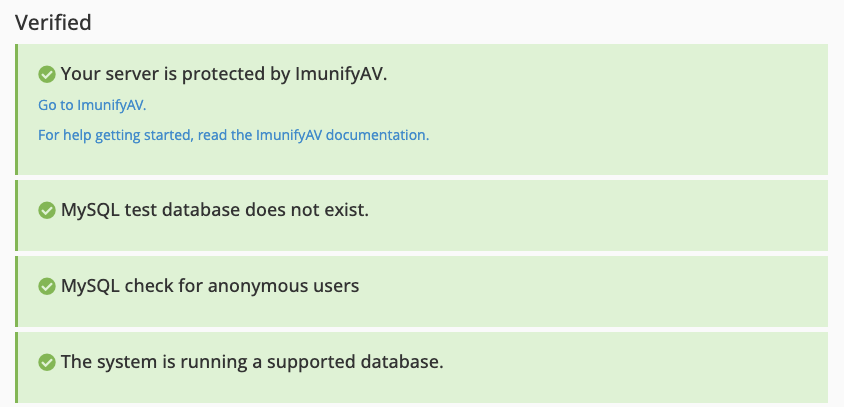Click the checkmark beside supported database message
This screenshot has width=844, height=407.
(x=46, y=362)
